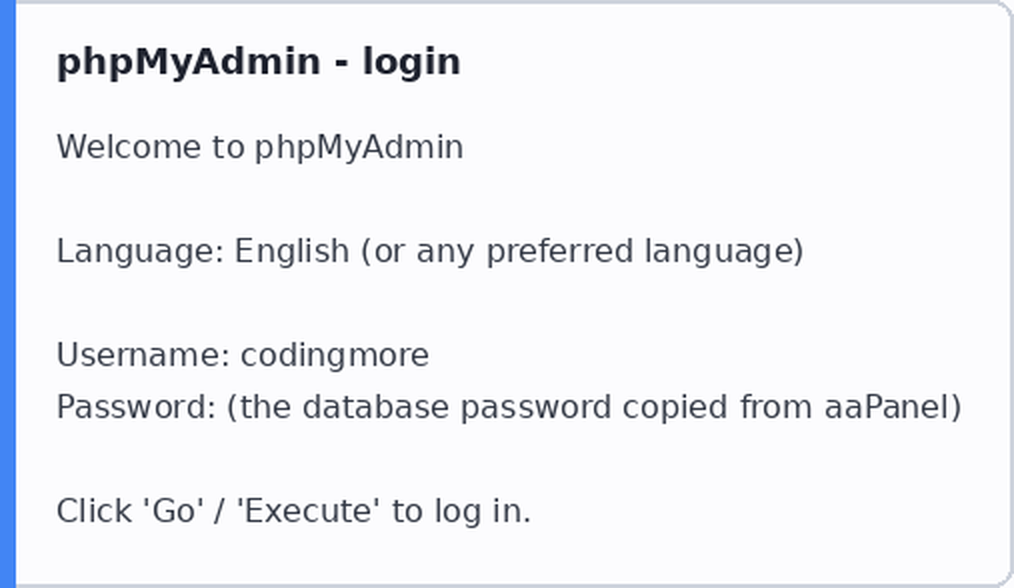The height and width of the screenshot is (588, 1014).
Task: Click the word 'English' in the Language line
Action: [292, 251]
